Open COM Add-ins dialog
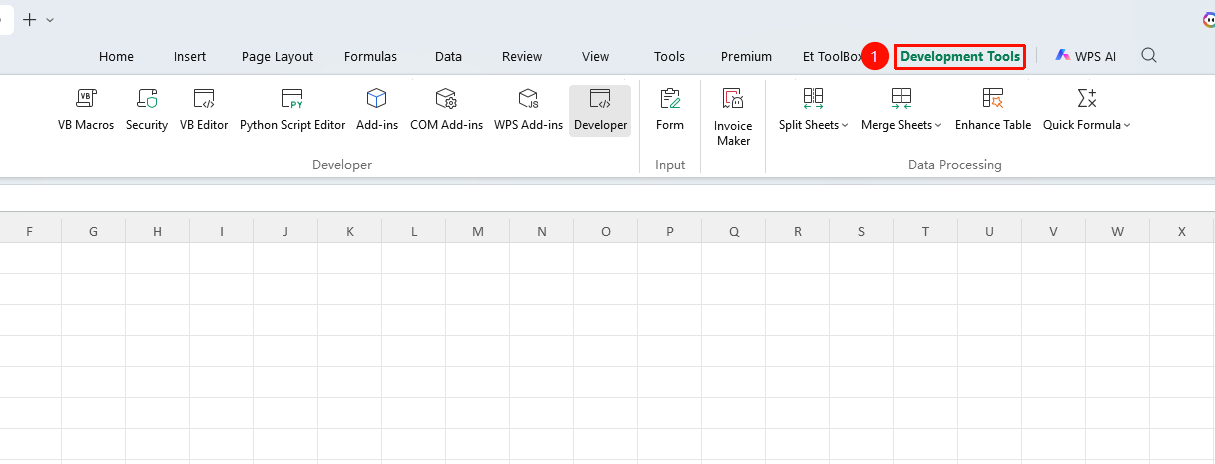1215x464 pixels. coord(446,111)
